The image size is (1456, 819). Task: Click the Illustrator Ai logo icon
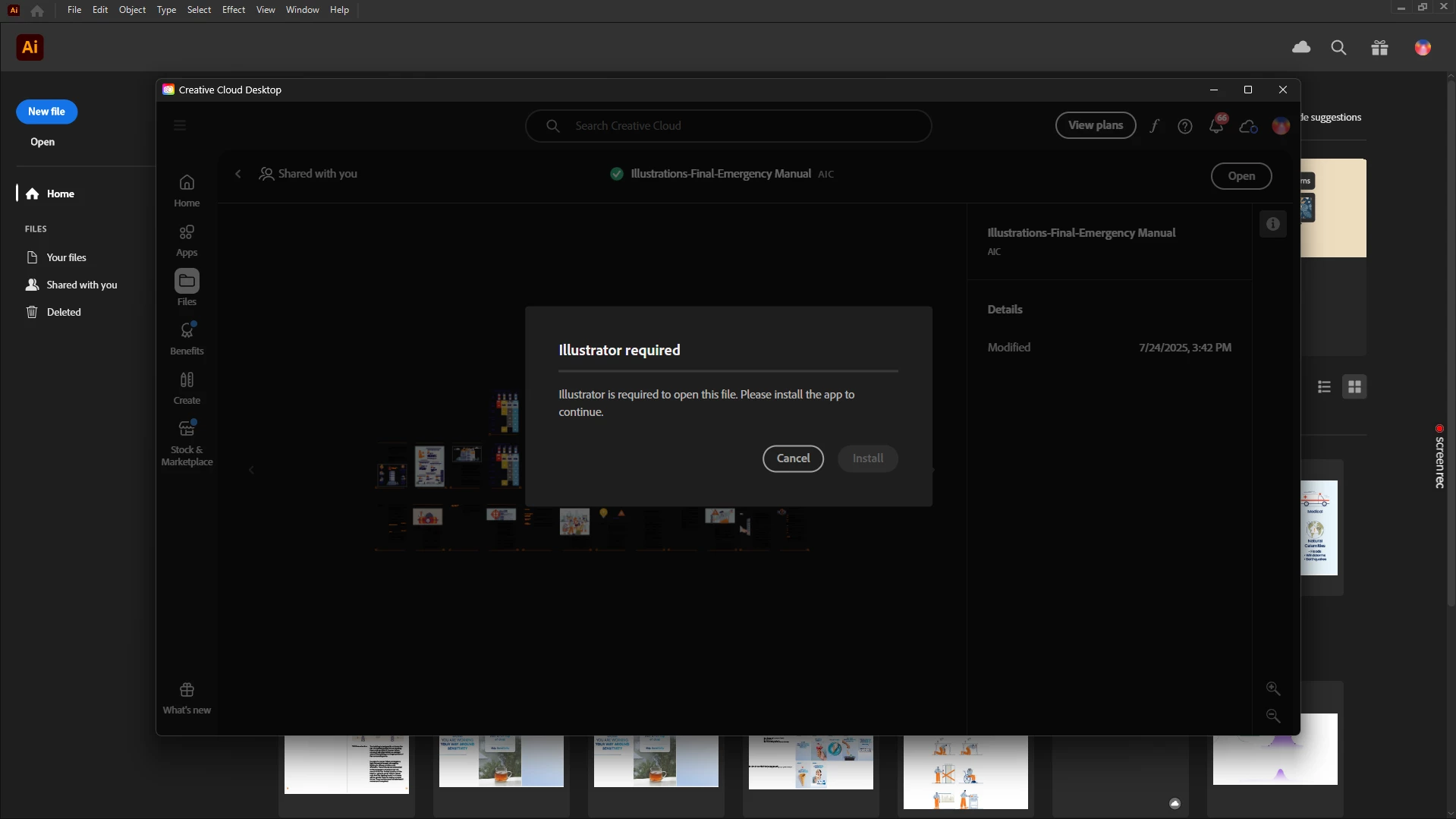[30, 47]
